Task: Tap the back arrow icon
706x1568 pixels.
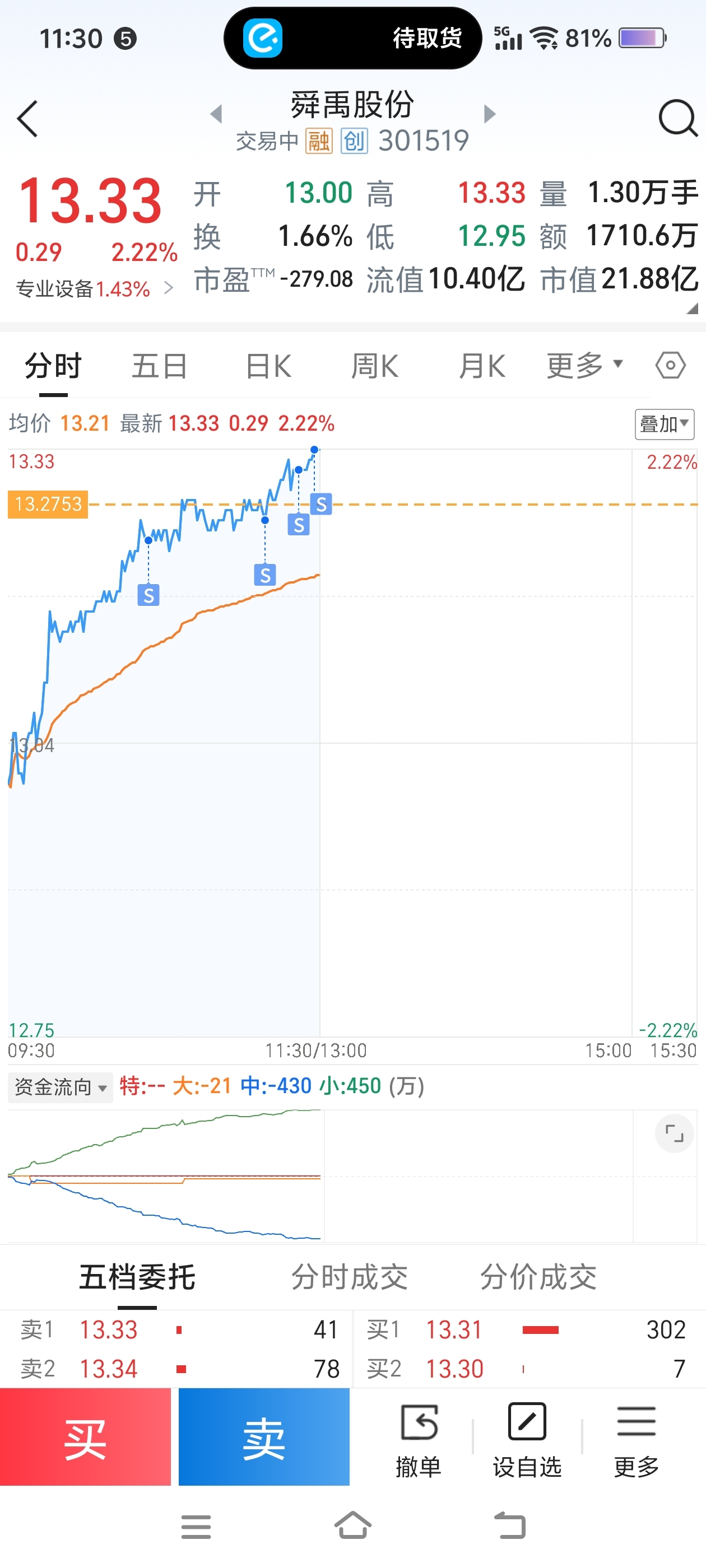Action: 28,119
